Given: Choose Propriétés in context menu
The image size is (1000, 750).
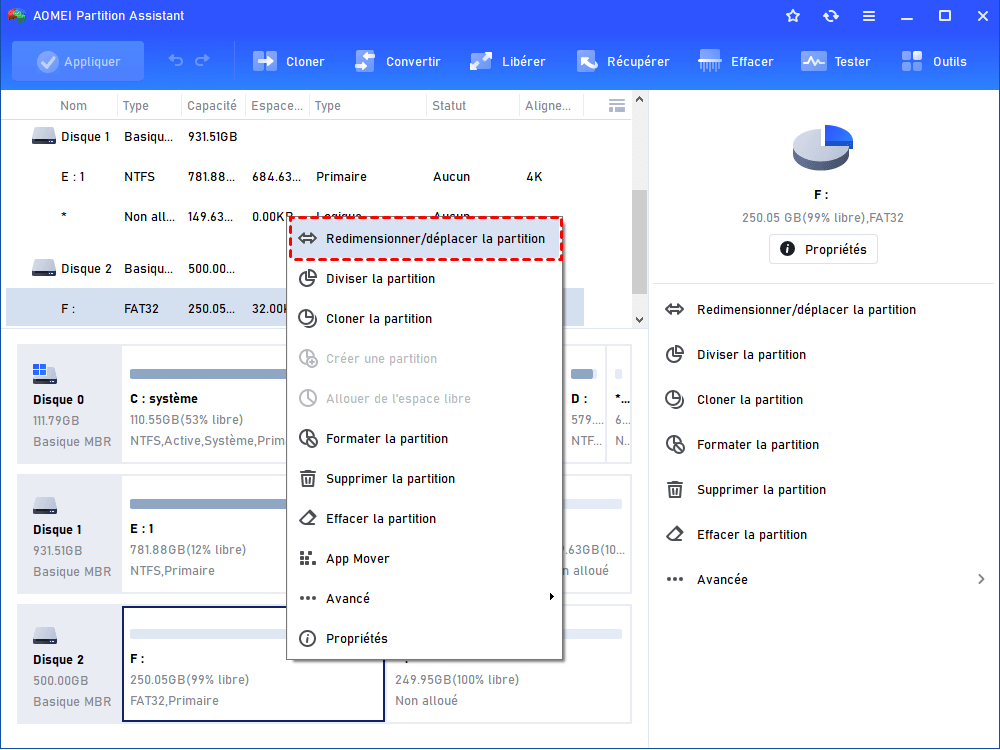Looking at the screenshot, I should [x=425, y=638].
